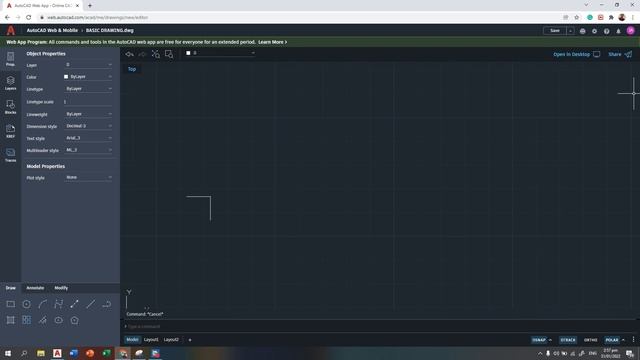Open the Blocks panel in the sidebar
The width and height of the screenshot is (640, 360).
[10, 107]
